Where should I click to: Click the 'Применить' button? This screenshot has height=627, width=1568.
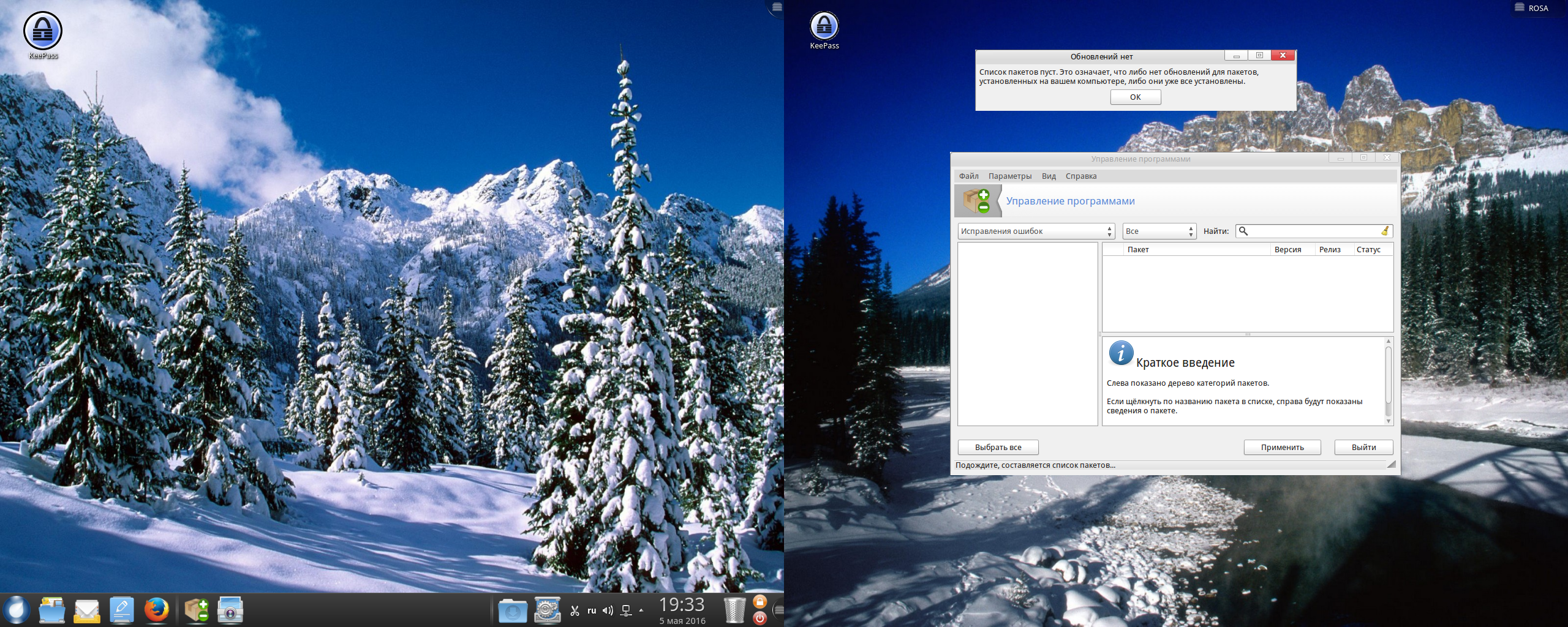[1283, 448]
